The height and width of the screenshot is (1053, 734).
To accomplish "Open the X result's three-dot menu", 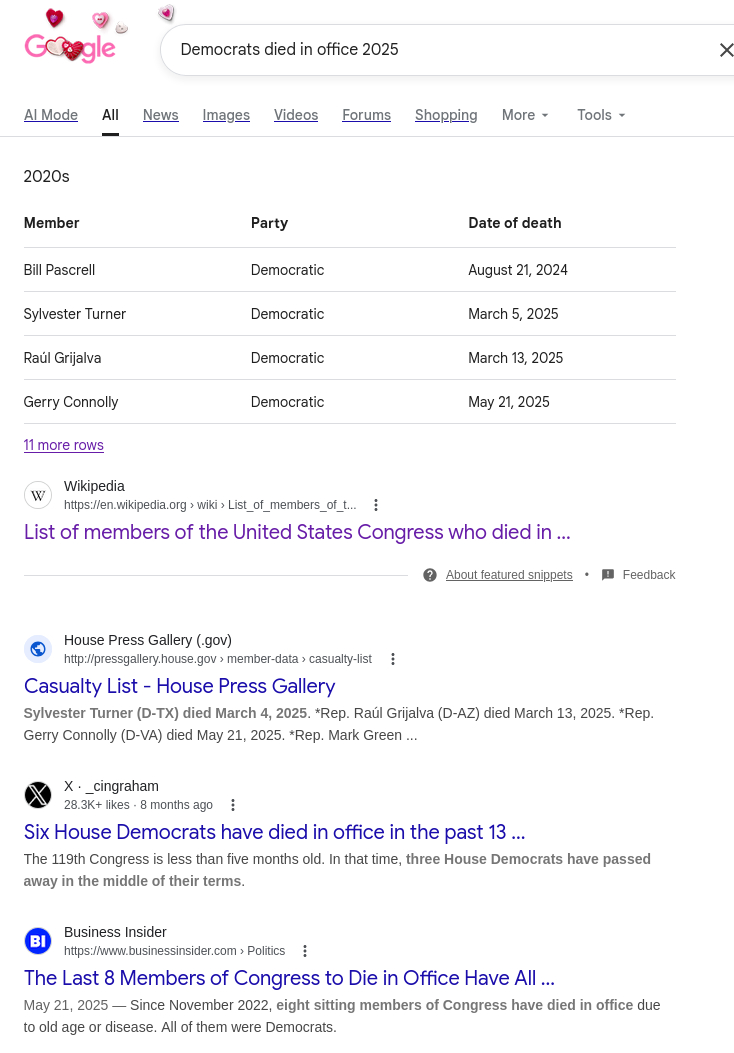I will tap(233, 805).
